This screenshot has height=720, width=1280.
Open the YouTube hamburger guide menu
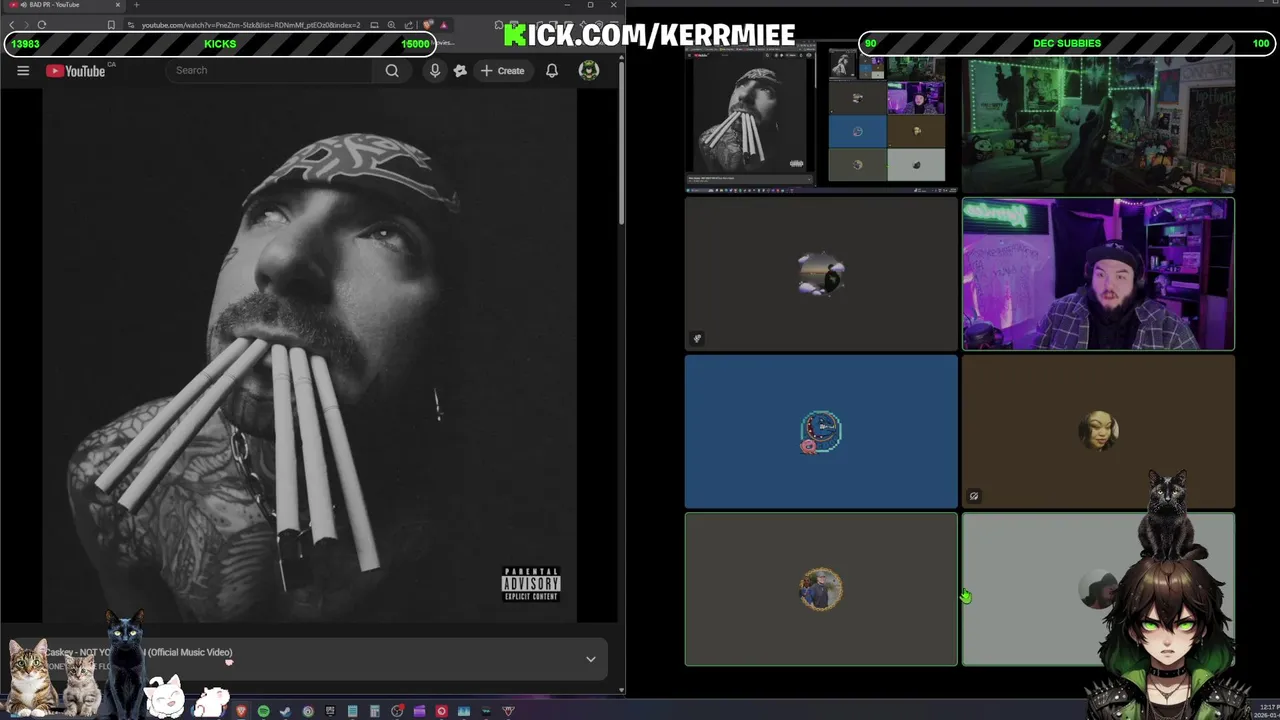(23, 70)
